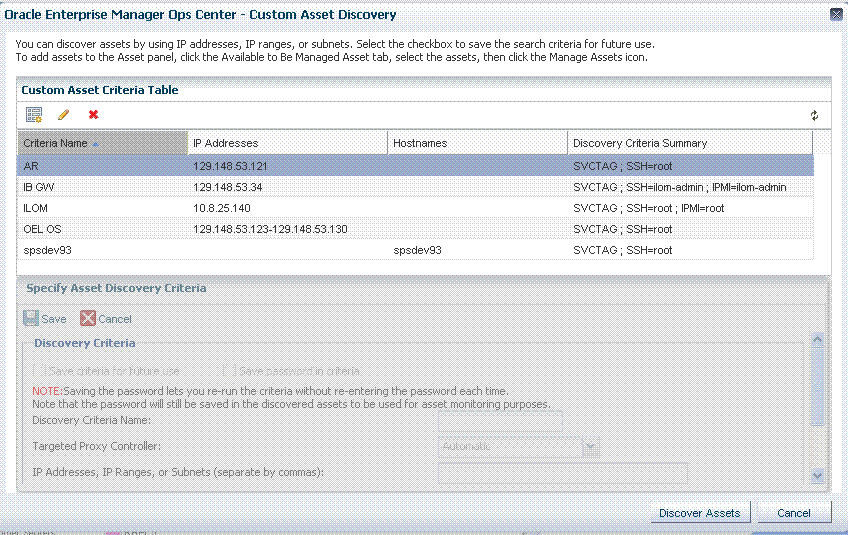This screenshot has height=535, width=848.
Task: Click summary with IPMI=ilom-admin
Action: [x=680, y=187]
